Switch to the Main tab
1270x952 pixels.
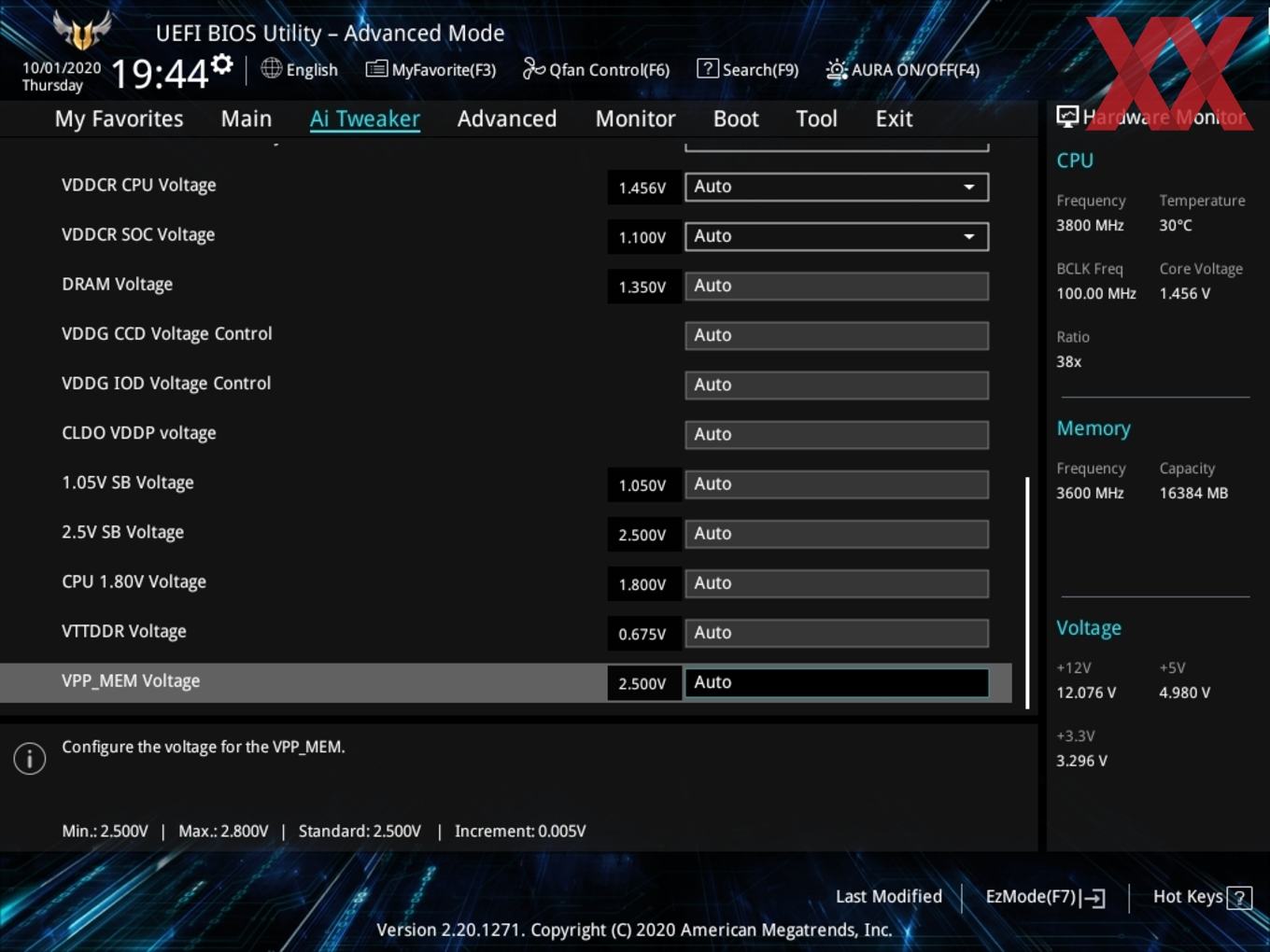tap(247, 119)
